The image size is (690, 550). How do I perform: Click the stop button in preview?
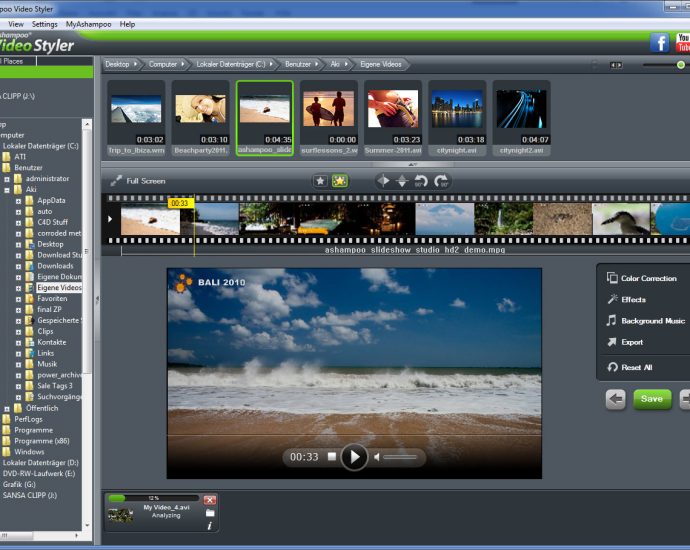click(x=332, y=457)
